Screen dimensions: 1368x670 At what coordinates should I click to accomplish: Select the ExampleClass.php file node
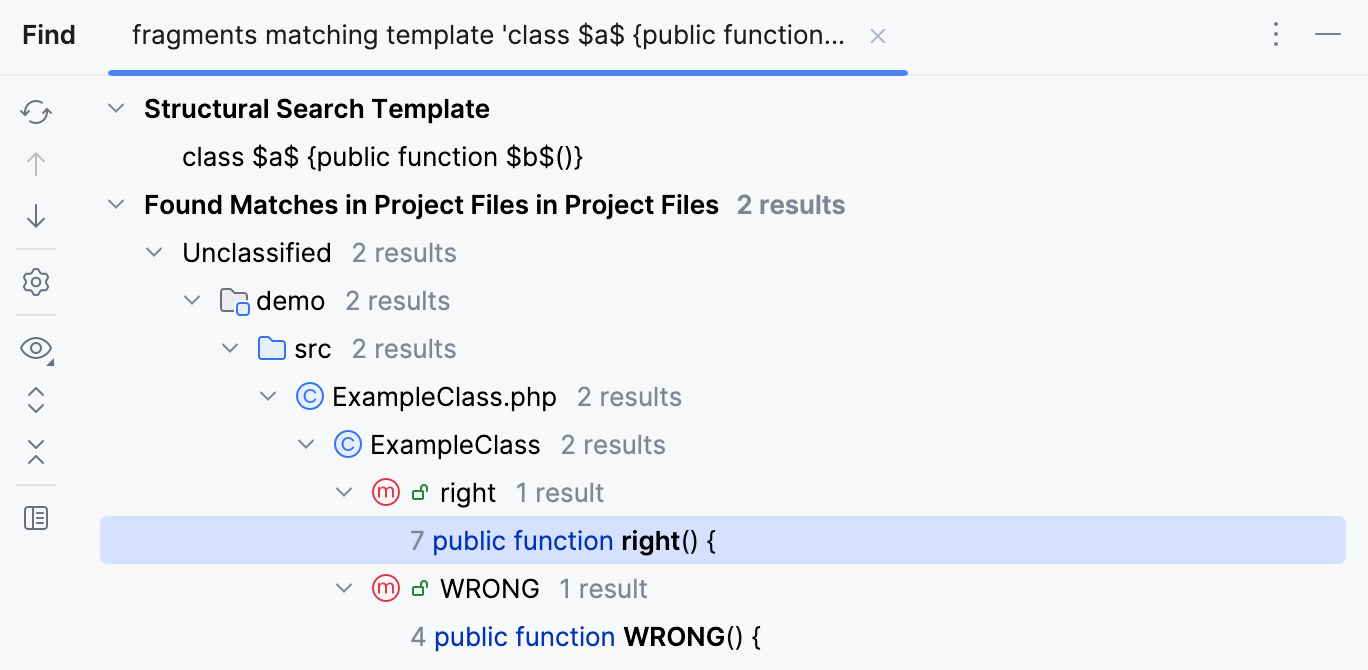click(x=444, y=397)
